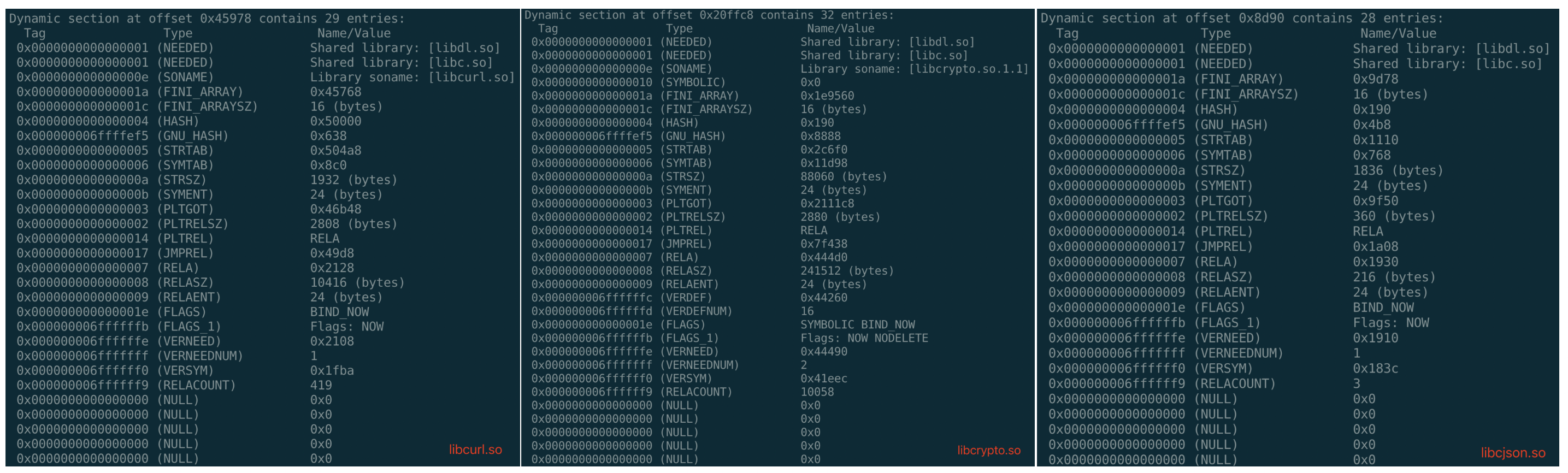
Task: Click the red libcurl.so caption
Action: coord(475,450)
